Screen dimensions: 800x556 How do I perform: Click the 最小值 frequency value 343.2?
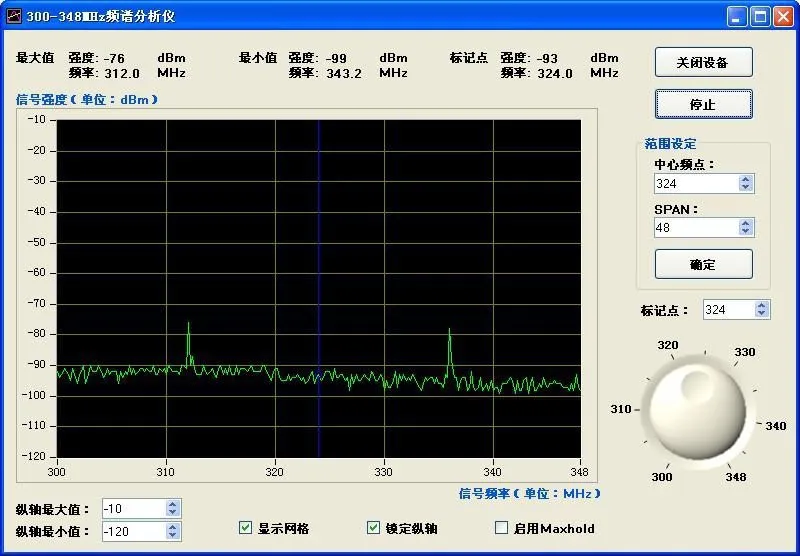(x=344, y=73)
